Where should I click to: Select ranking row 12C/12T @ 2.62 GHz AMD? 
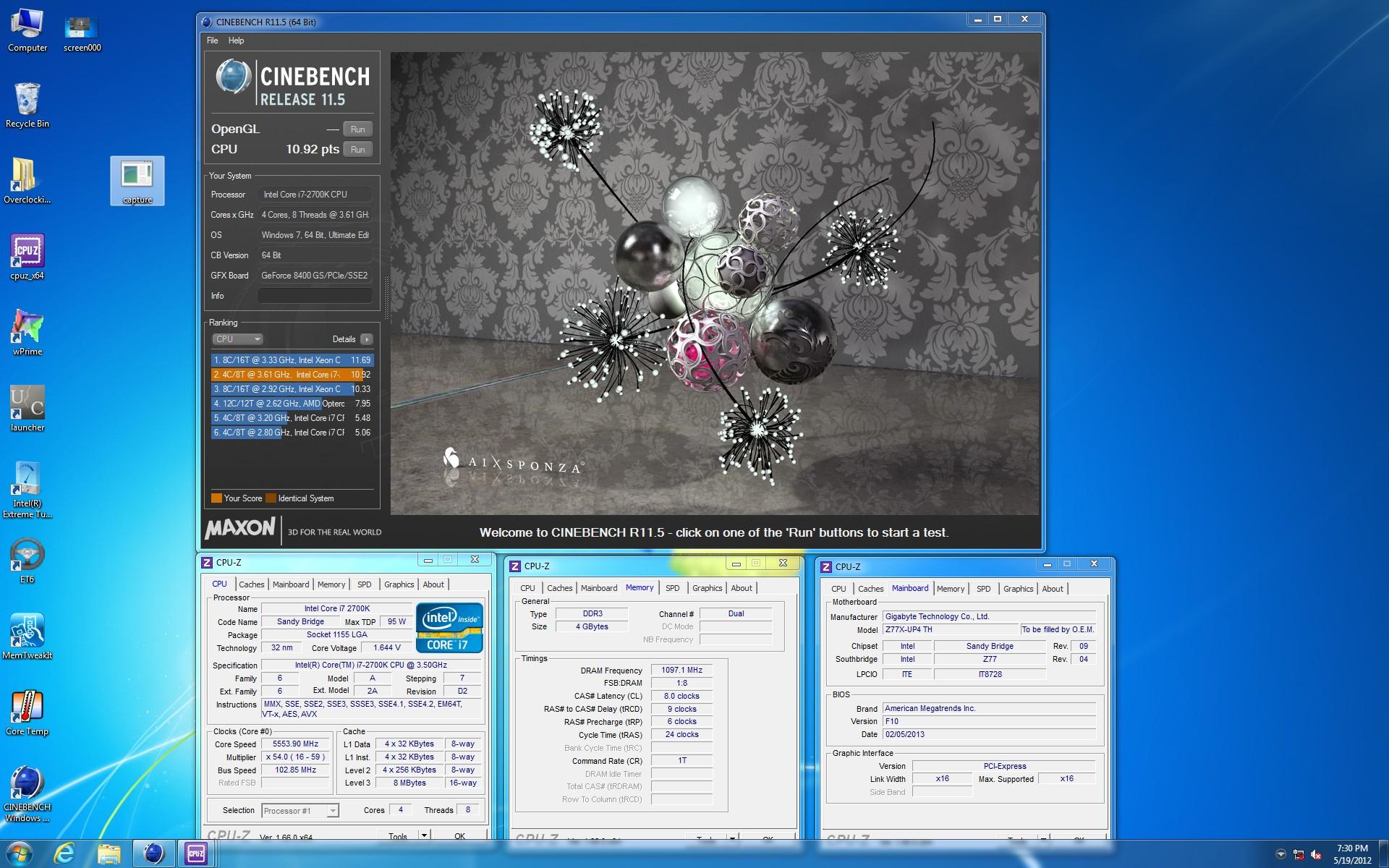tap(292, 404)
